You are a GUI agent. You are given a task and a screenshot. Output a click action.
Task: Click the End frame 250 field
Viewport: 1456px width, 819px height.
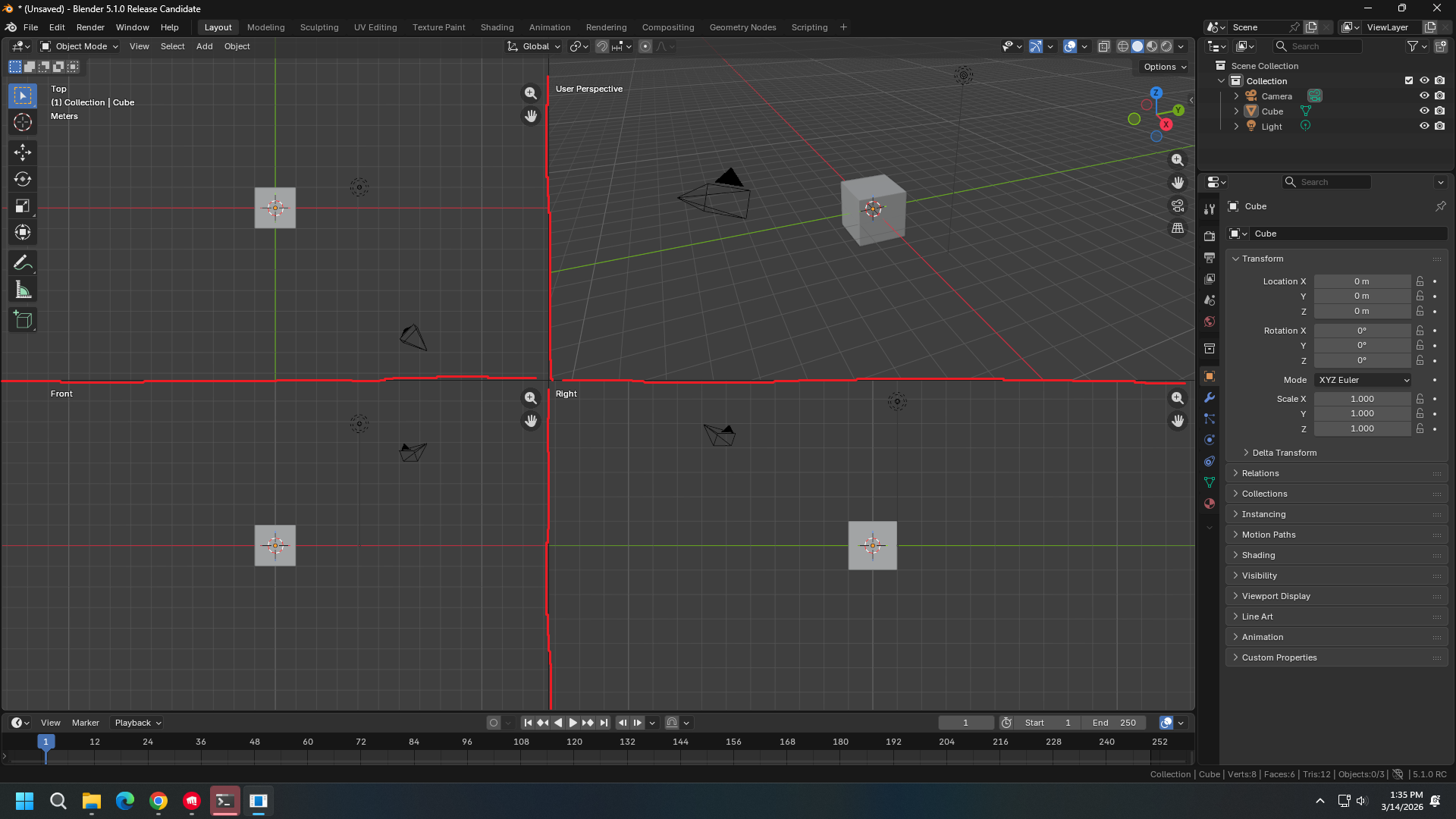[x=1114, y=723]
